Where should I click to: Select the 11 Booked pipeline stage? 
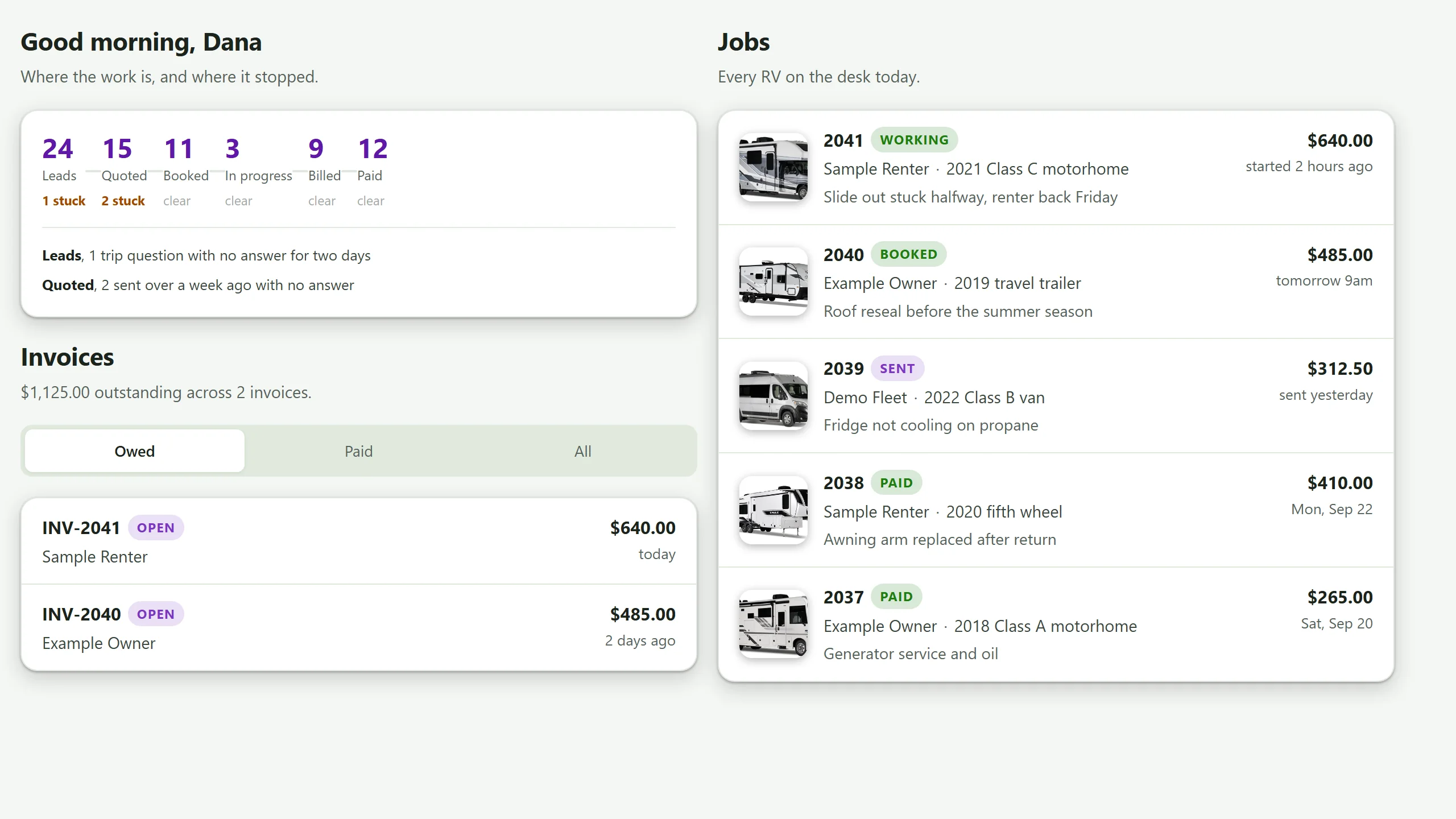click(x=186, y=172)
